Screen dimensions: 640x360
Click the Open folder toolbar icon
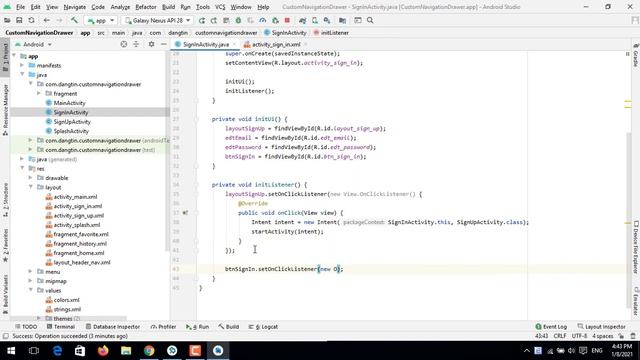[x=7, y=20]
